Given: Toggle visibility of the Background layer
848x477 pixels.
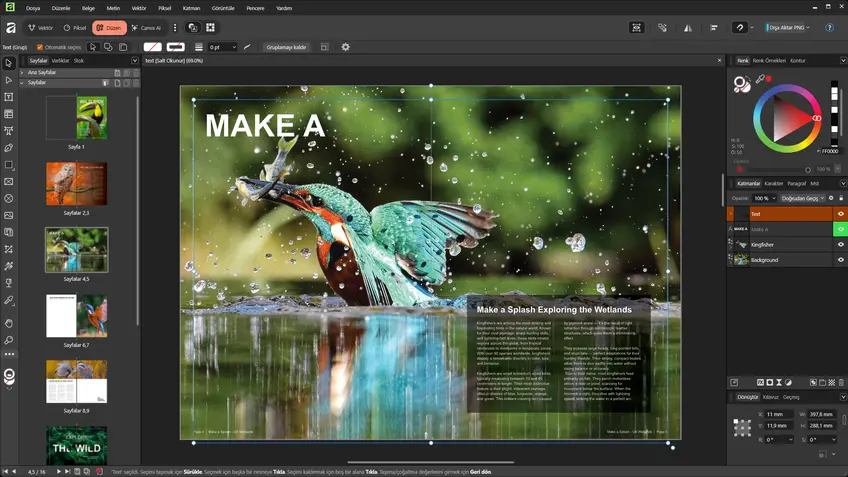Looking at the screenshot, I should click(840, 260).
